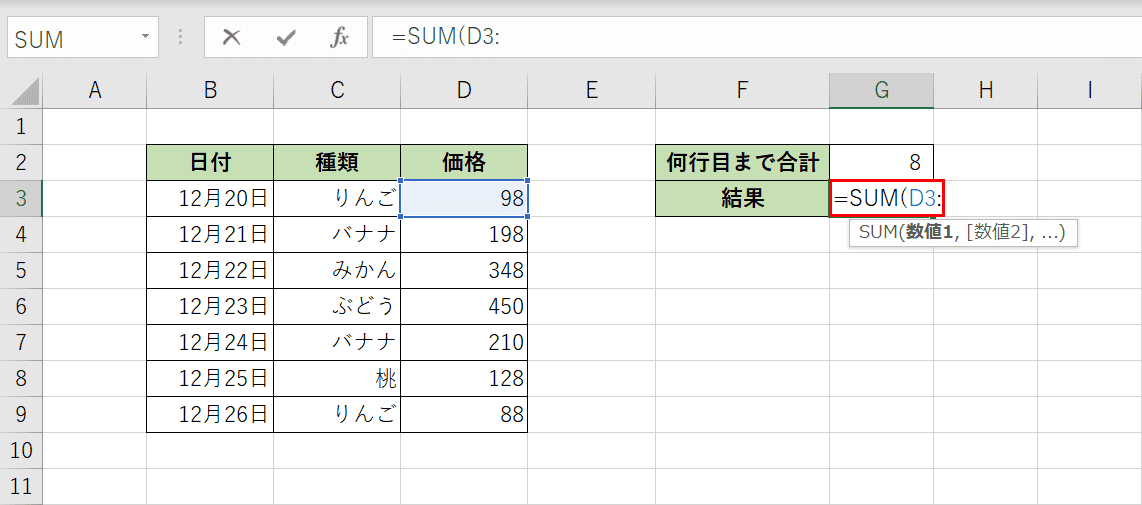Viewport: 1142px width, 505px height.
Task: Click the price cell 450
Action: (x=464, y=306)
